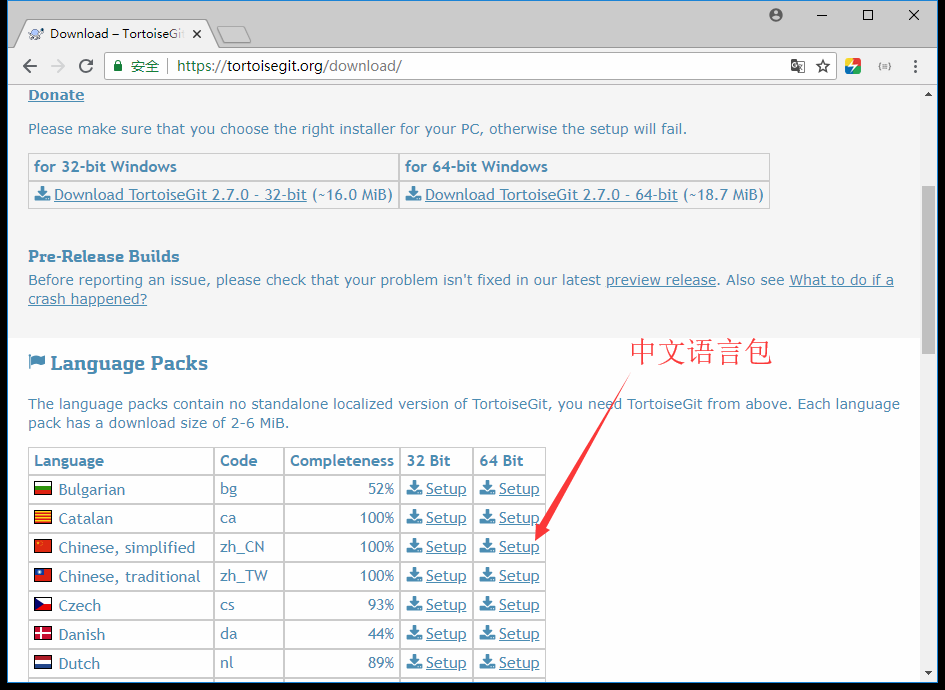Download Catalan 32 Bit Setup
945x690 pixels.
click(445, 518)
